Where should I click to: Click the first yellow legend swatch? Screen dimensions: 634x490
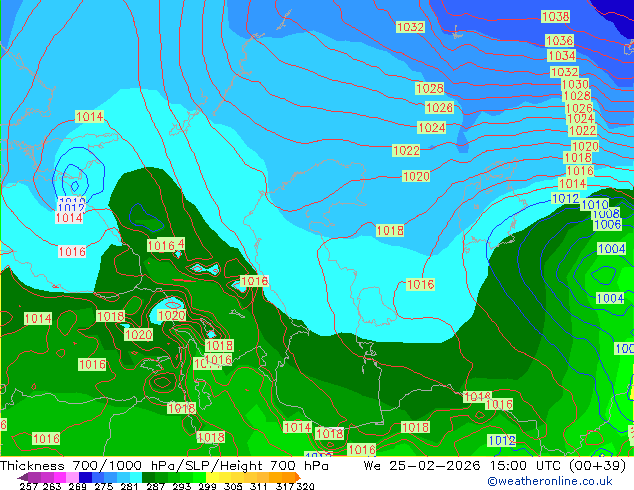click(x=212, y=477)
